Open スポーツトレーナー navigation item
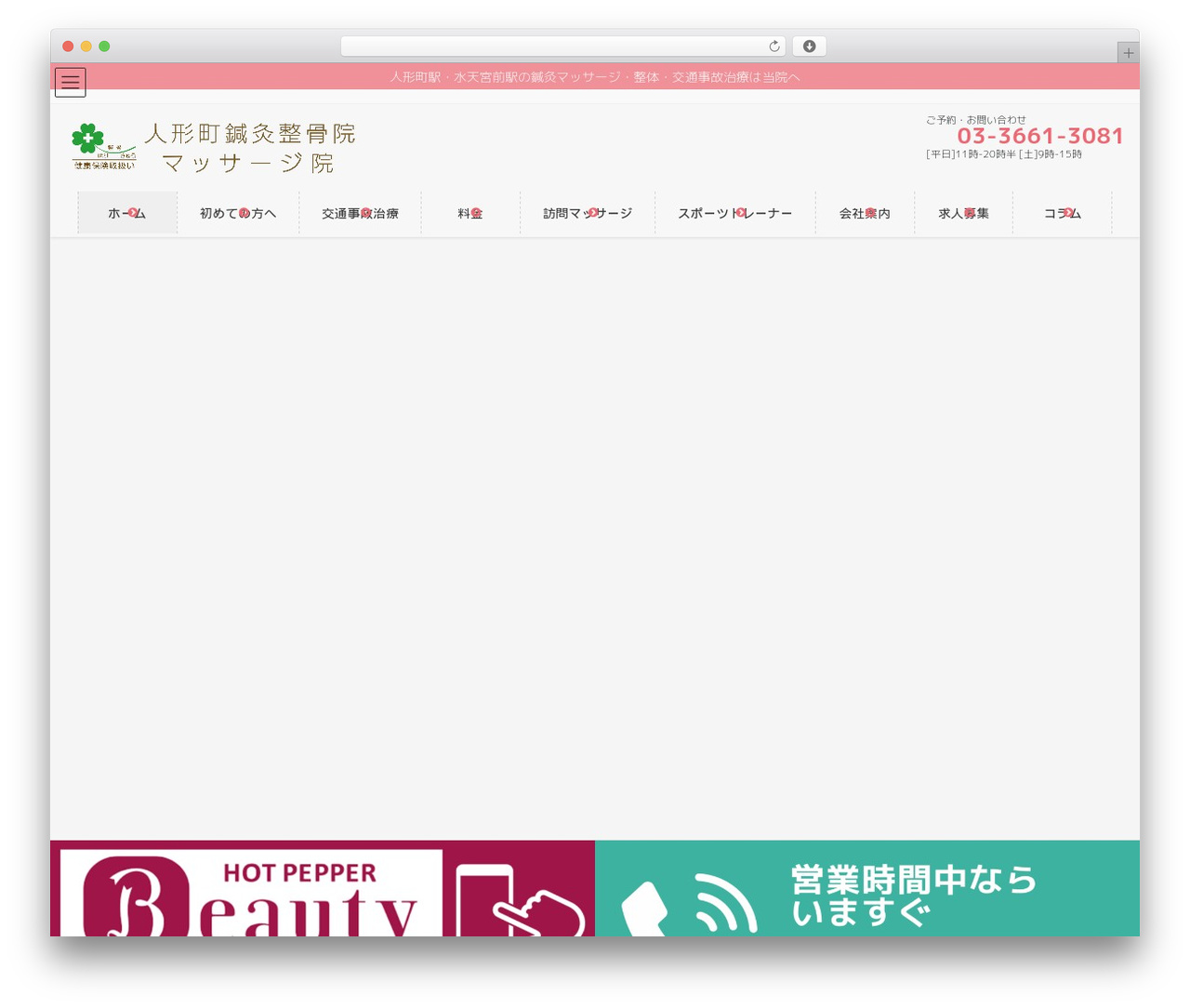Viewport: 1190px width, 1008px height. [x=735, y=213]
